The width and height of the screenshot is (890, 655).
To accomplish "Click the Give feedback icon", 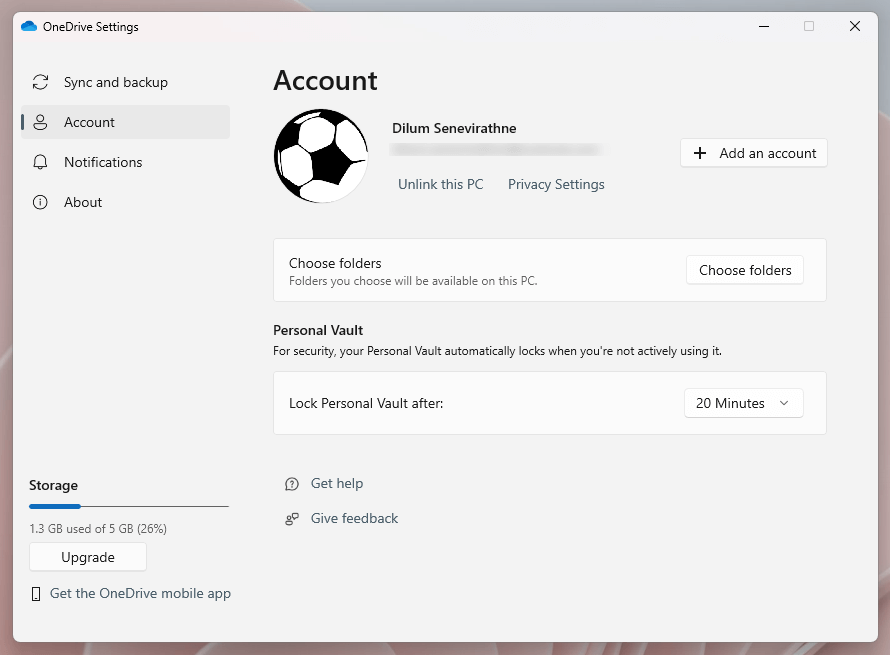I will (291, 518).
